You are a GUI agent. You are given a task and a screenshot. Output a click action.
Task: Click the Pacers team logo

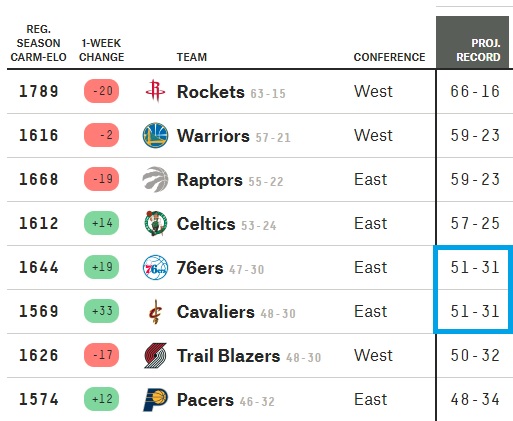click(155, 399)
